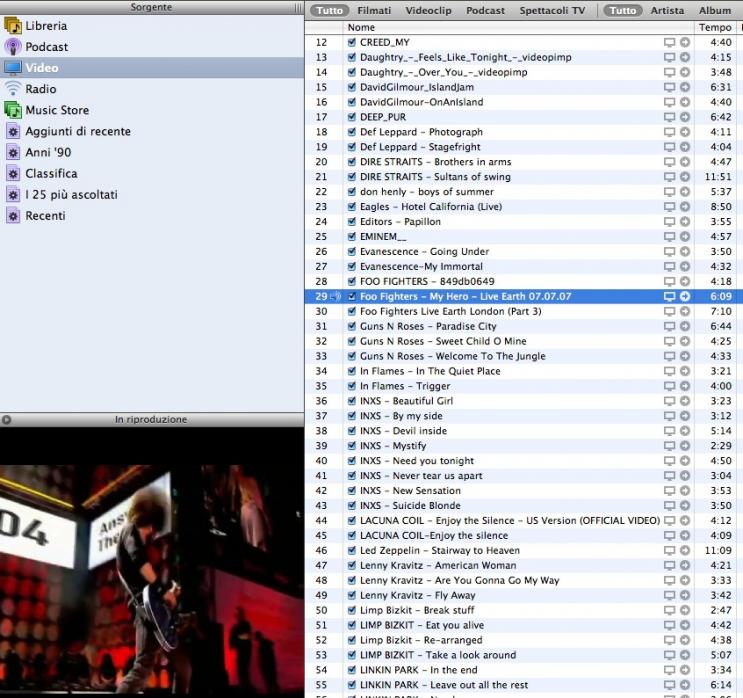This screenshot has height=698, width=743.
Task: Click the arrow icon on the CREED_MY row
Action: click(x=685, y=42)
